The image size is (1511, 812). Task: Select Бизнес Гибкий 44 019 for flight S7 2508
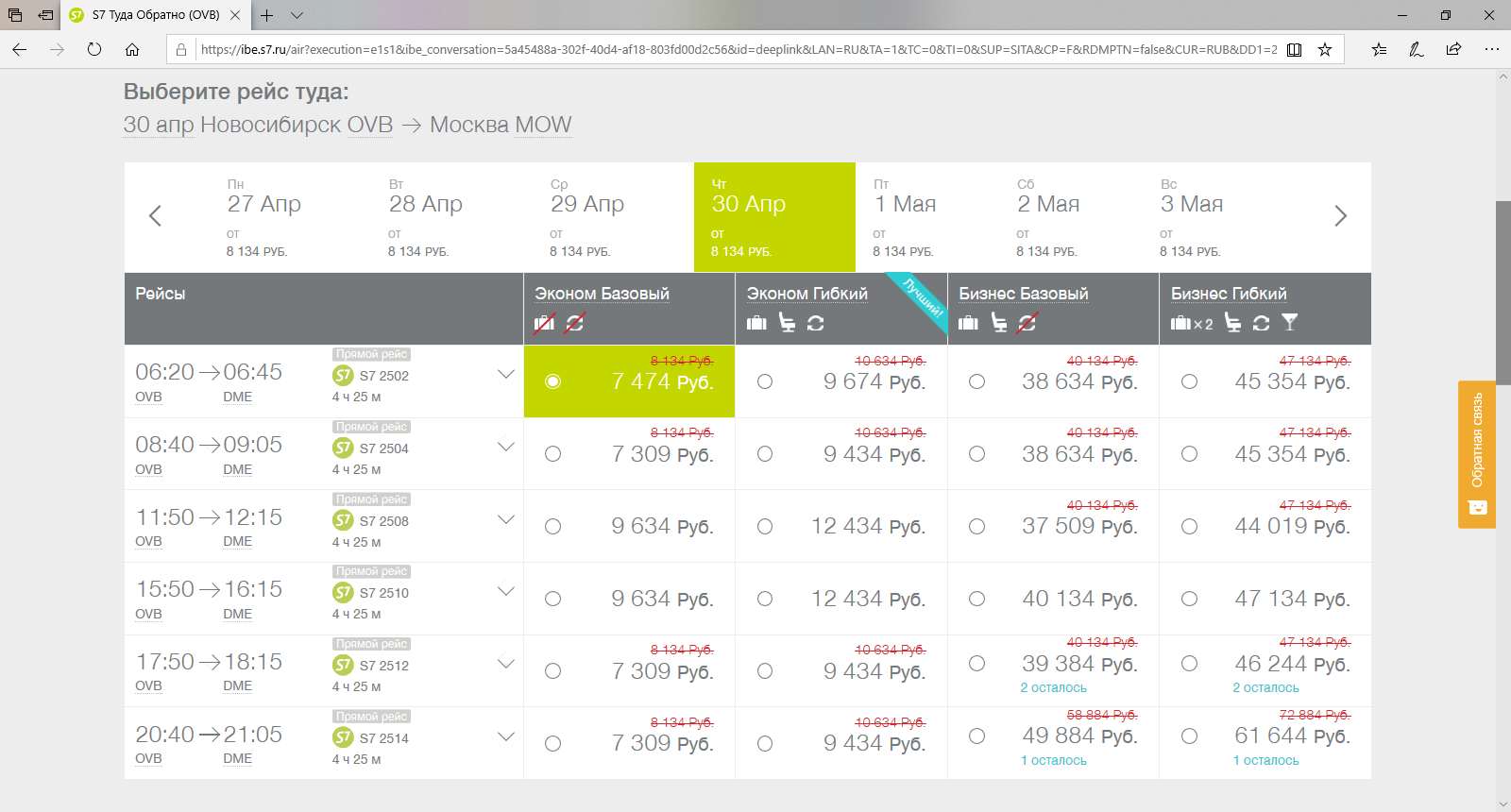[1190, 527]
